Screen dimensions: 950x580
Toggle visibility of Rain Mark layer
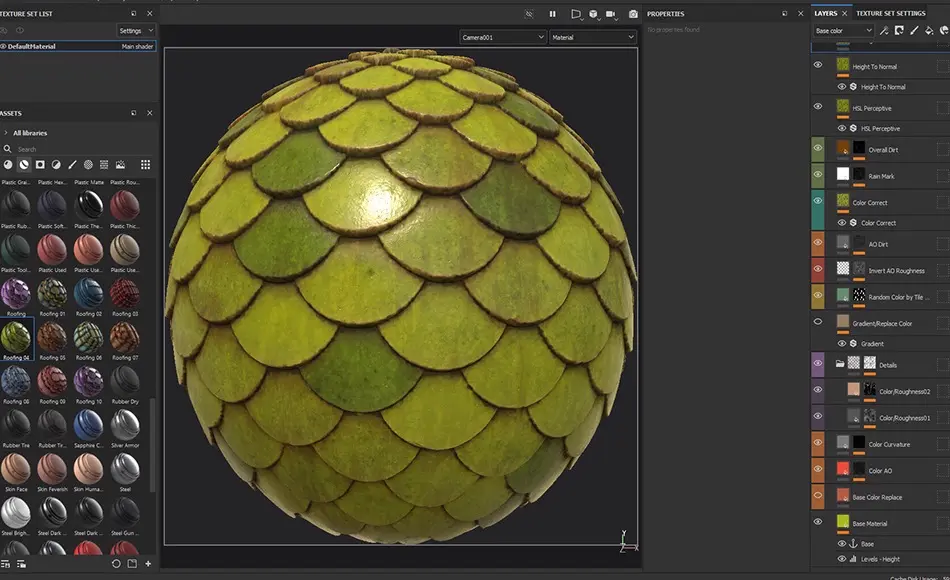817,175
